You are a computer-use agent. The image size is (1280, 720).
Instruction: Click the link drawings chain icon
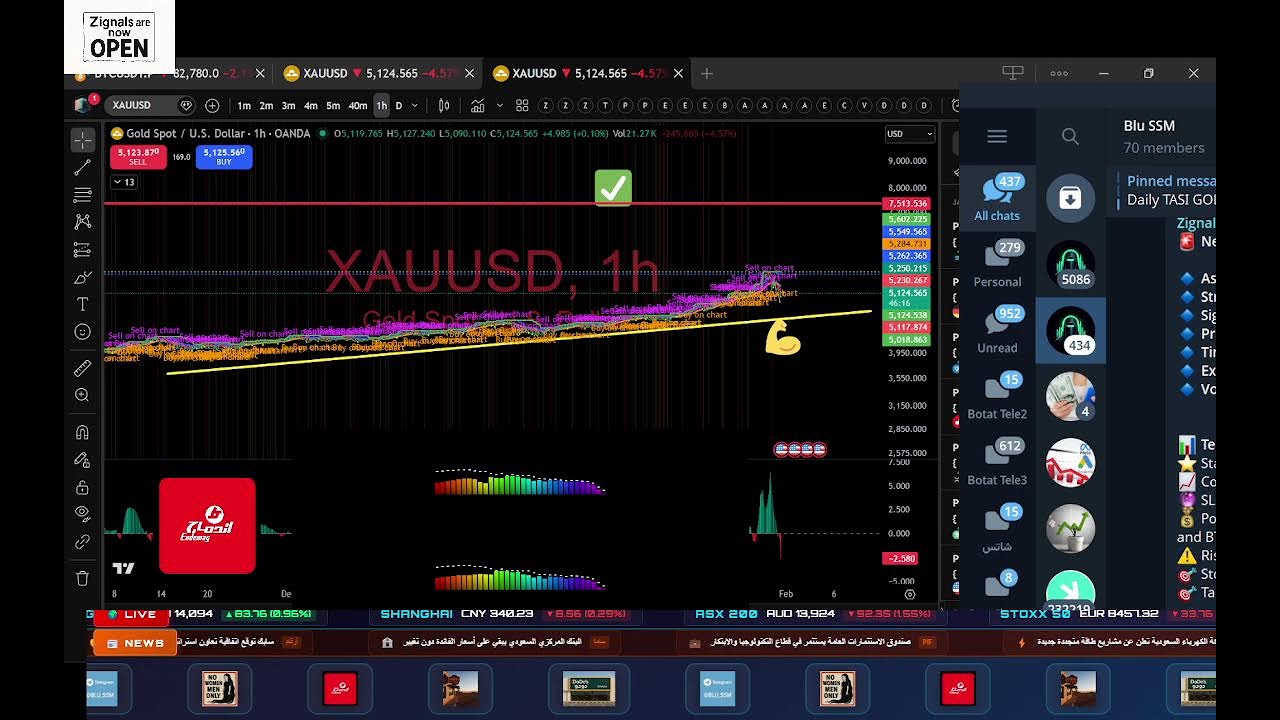83,541
